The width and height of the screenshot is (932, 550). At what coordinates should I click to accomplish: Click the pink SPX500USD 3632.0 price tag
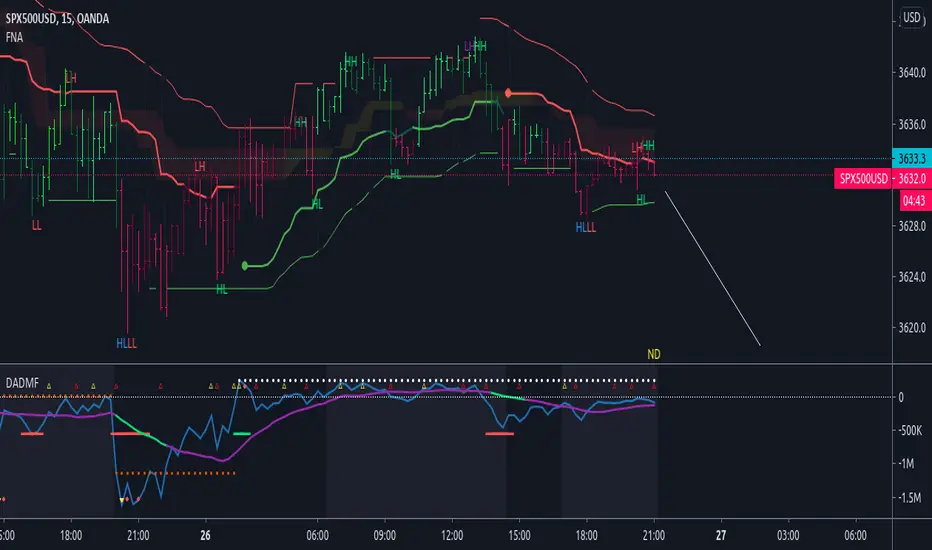[883, 178]
